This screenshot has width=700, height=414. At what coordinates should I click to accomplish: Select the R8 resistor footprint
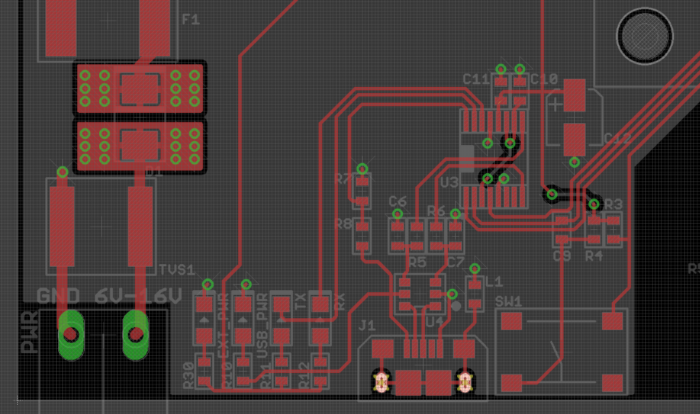[x=362, y=233]
